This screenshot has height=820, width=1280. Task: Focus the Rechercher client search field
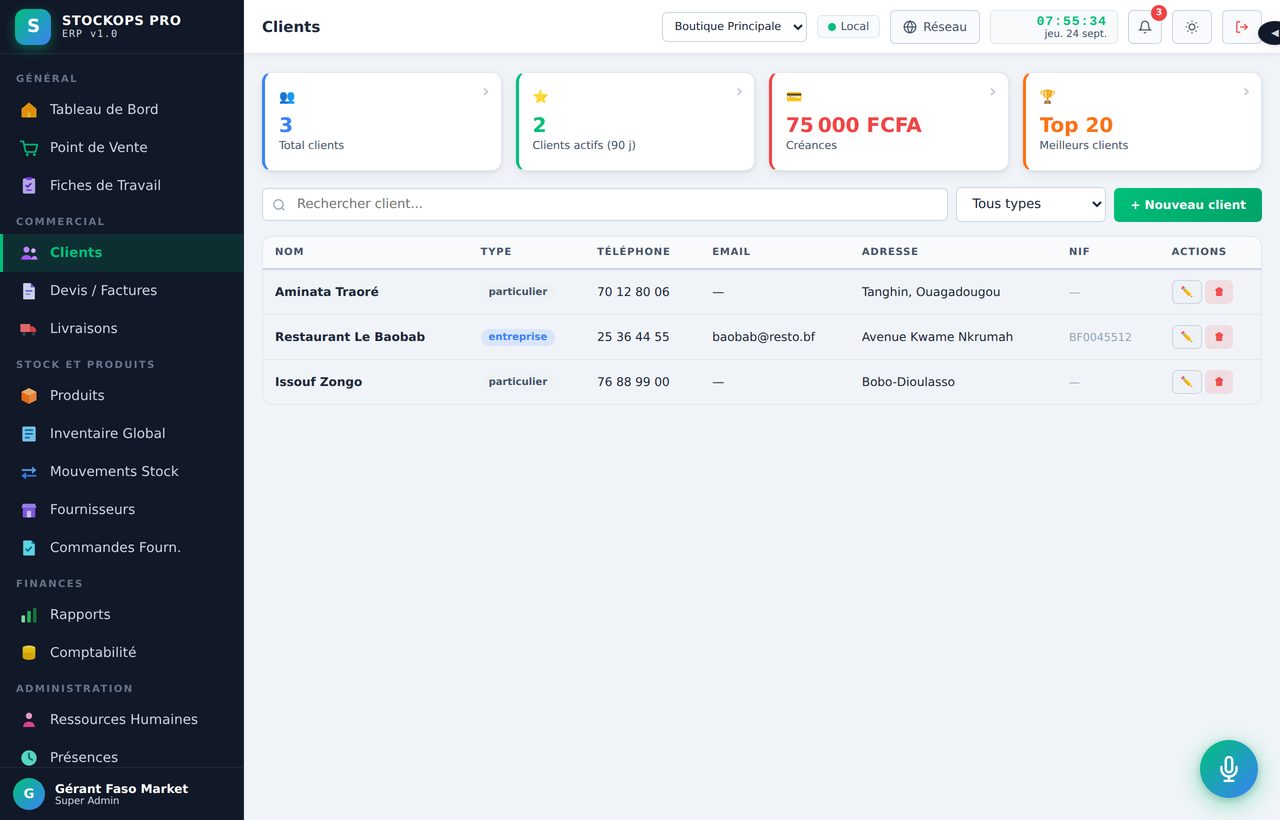pyautogui.click(x=605, y=204)
